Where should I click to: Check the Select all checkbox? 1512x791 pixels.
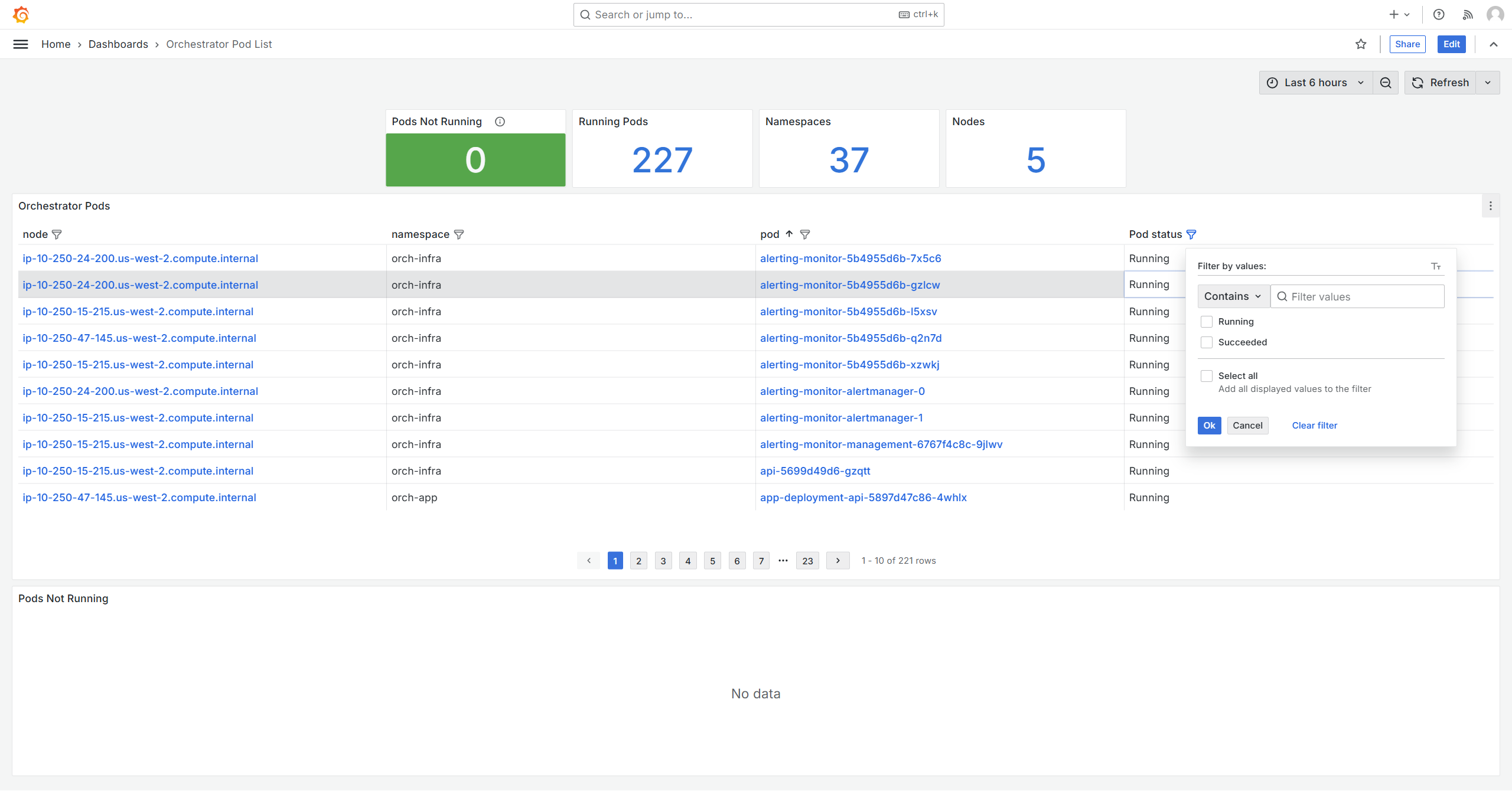pos(1207,376)
